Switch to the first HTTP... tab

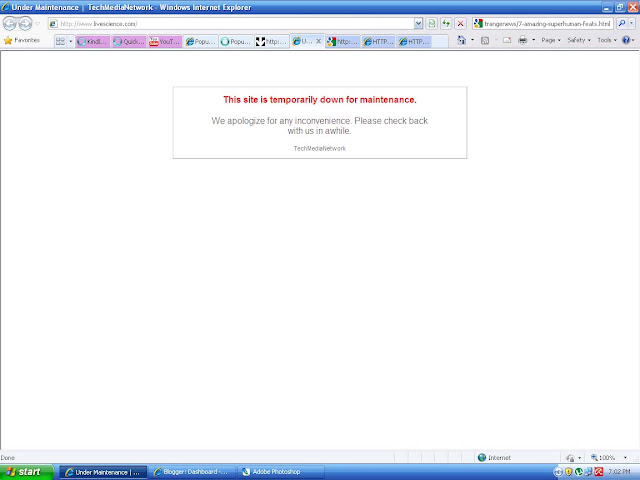(378, 41)
